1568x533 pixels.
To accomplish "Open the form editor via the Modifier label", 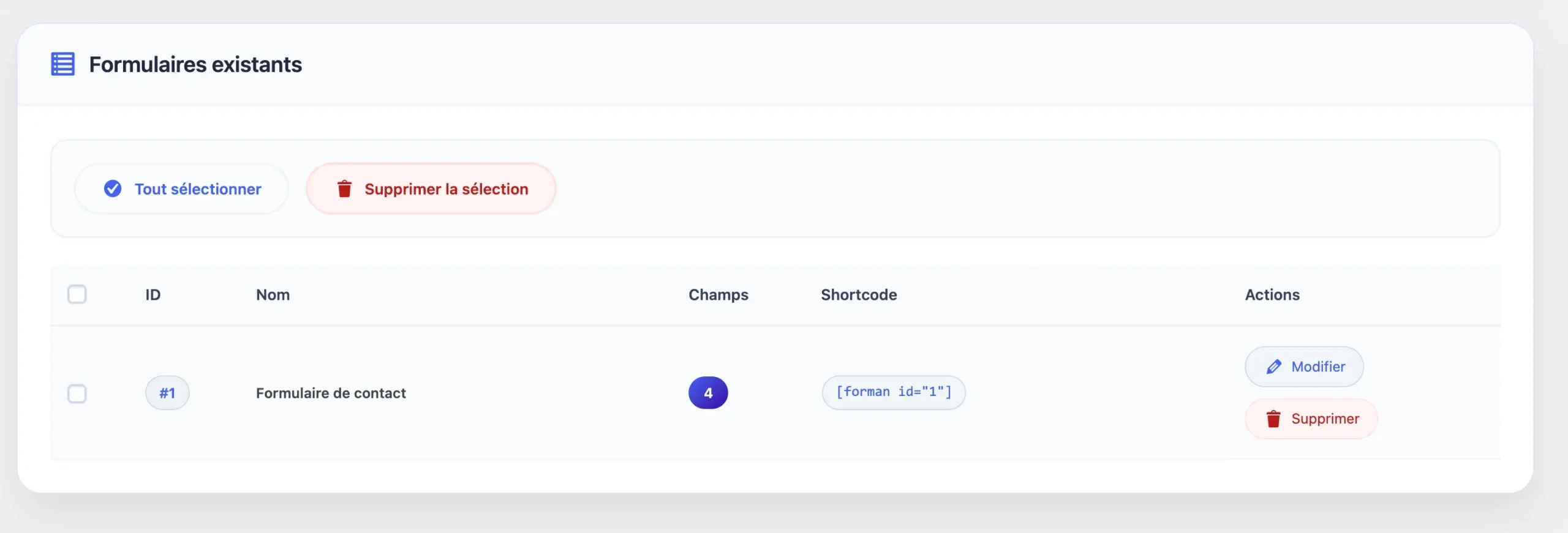I will click(x=1318, y=367).
